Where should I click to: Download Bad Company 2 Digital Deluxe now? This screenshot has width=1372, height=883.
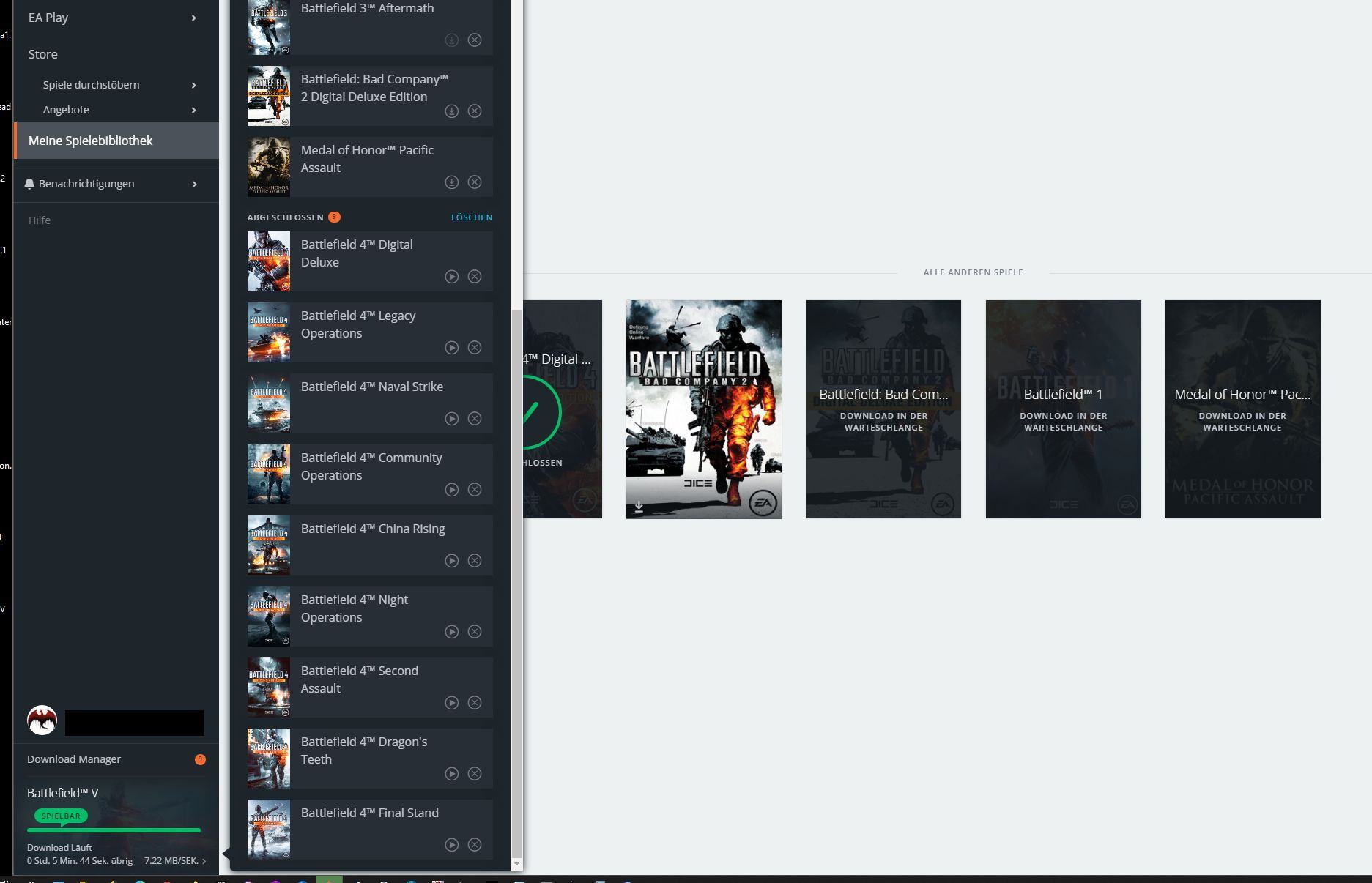click(x=452, y=111)
